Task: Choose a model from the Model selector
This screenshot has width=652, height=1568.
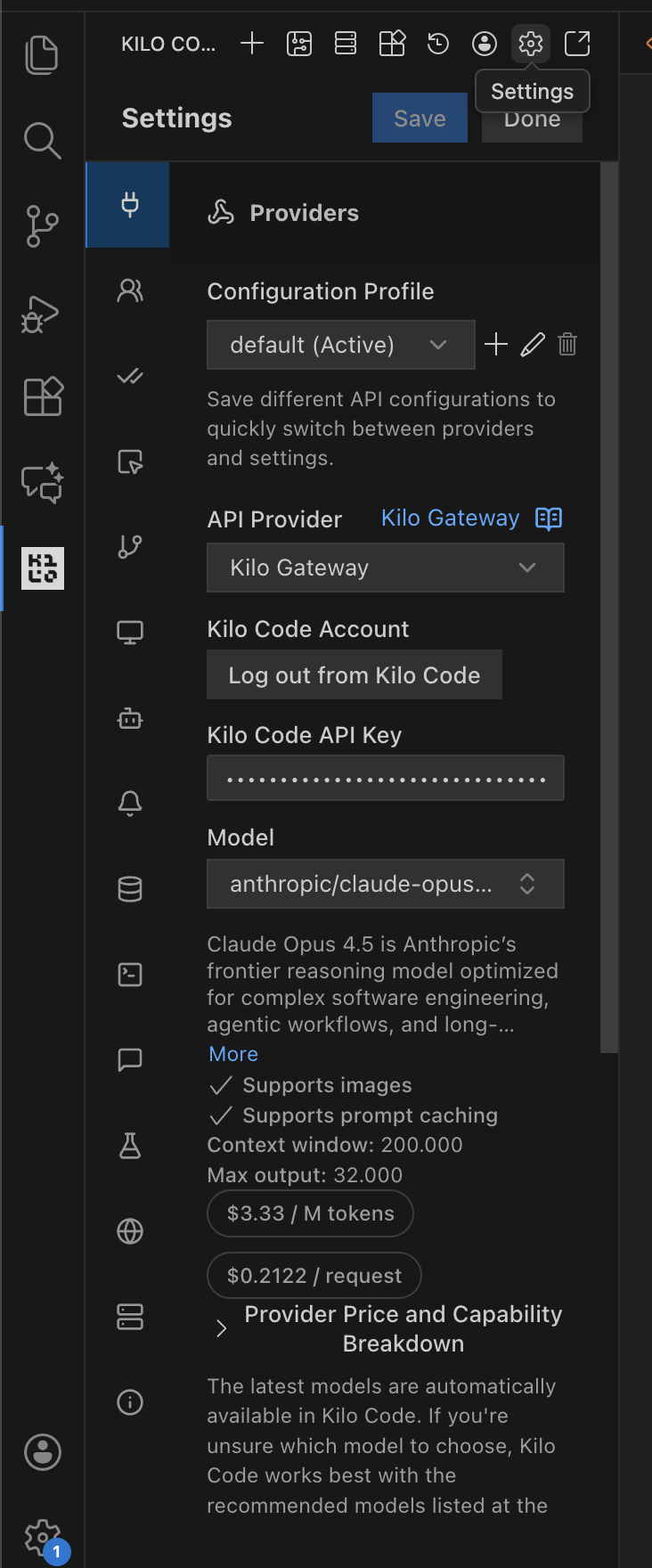Action: 385,884
